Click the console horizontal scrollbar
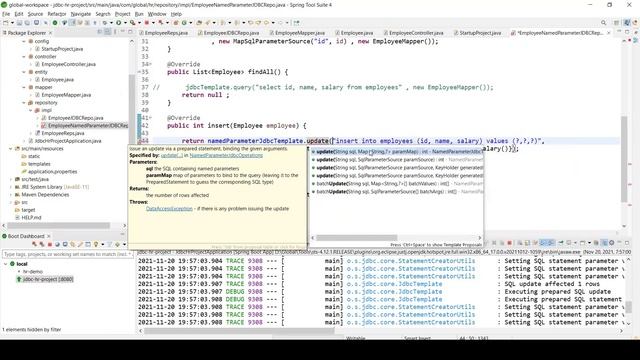Screen dimensions: 640x360 point(239,331)
